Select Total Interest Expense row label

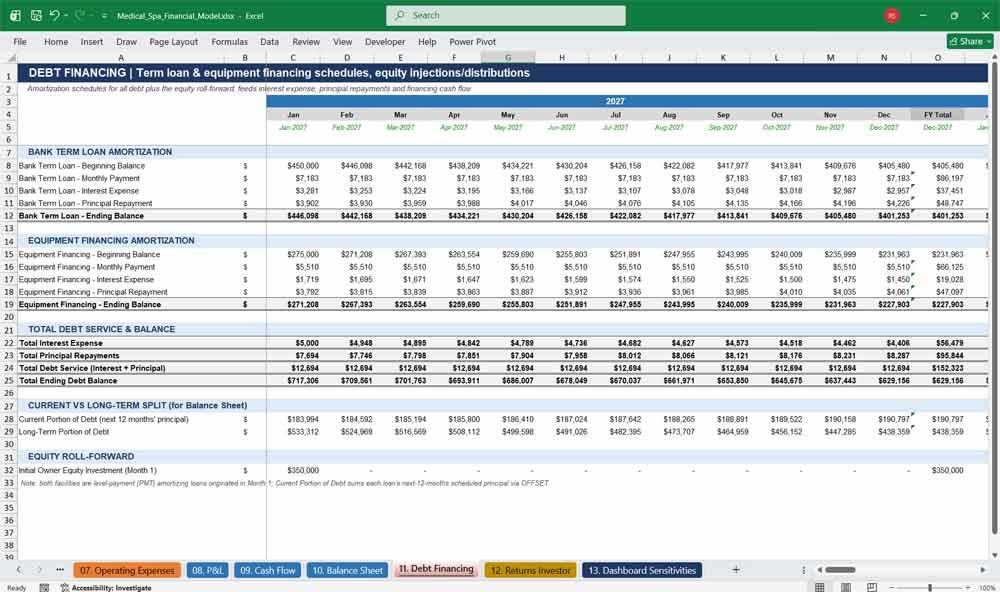(x=61, y=343)
